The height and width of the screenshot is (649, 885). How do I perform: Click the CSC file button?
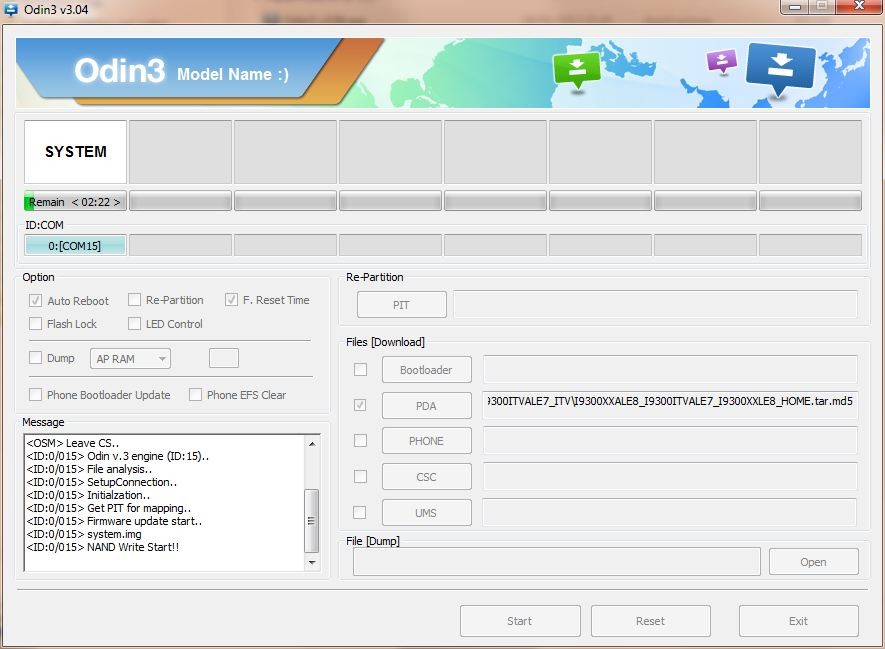pos(426,477)
